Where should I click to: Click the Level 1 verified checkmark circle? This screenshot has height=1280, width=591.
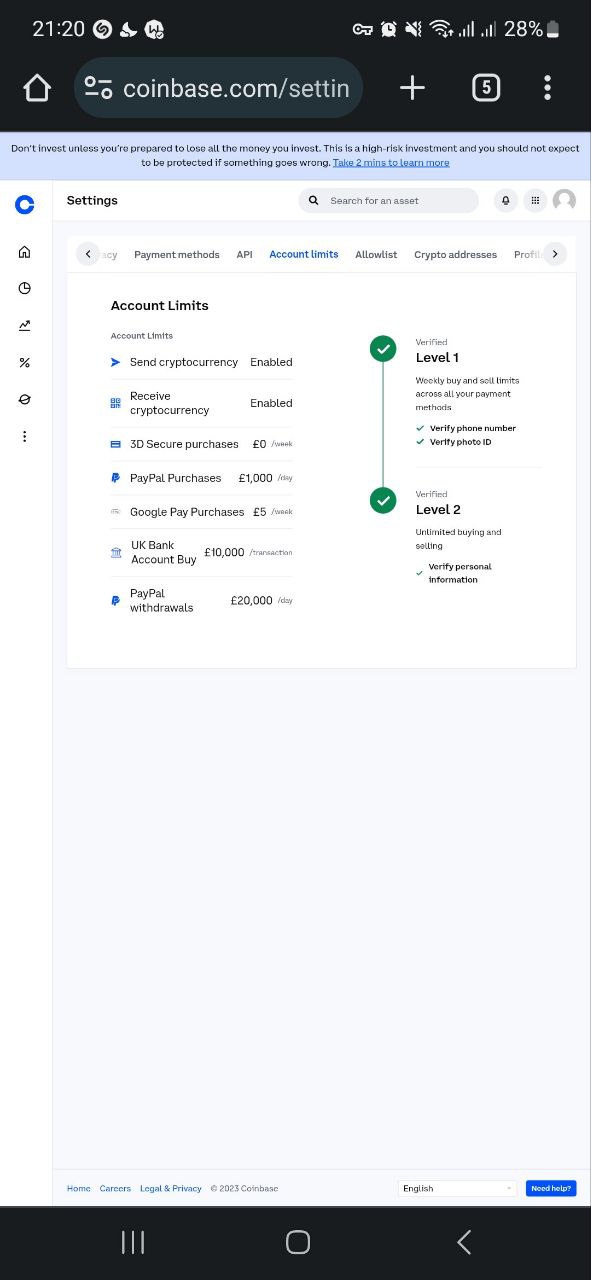coord(383,348)
